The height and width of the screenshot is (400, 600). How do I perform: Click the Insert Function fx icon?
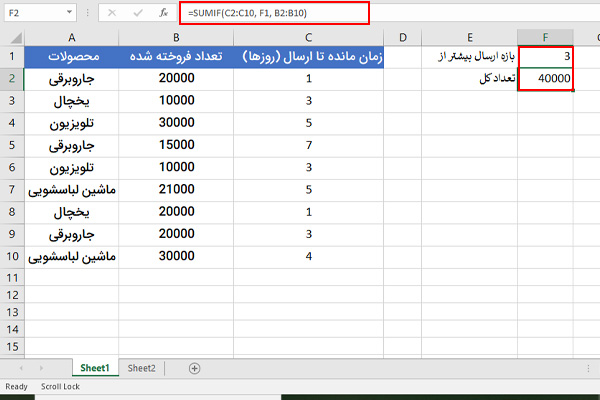click(162, 15)
